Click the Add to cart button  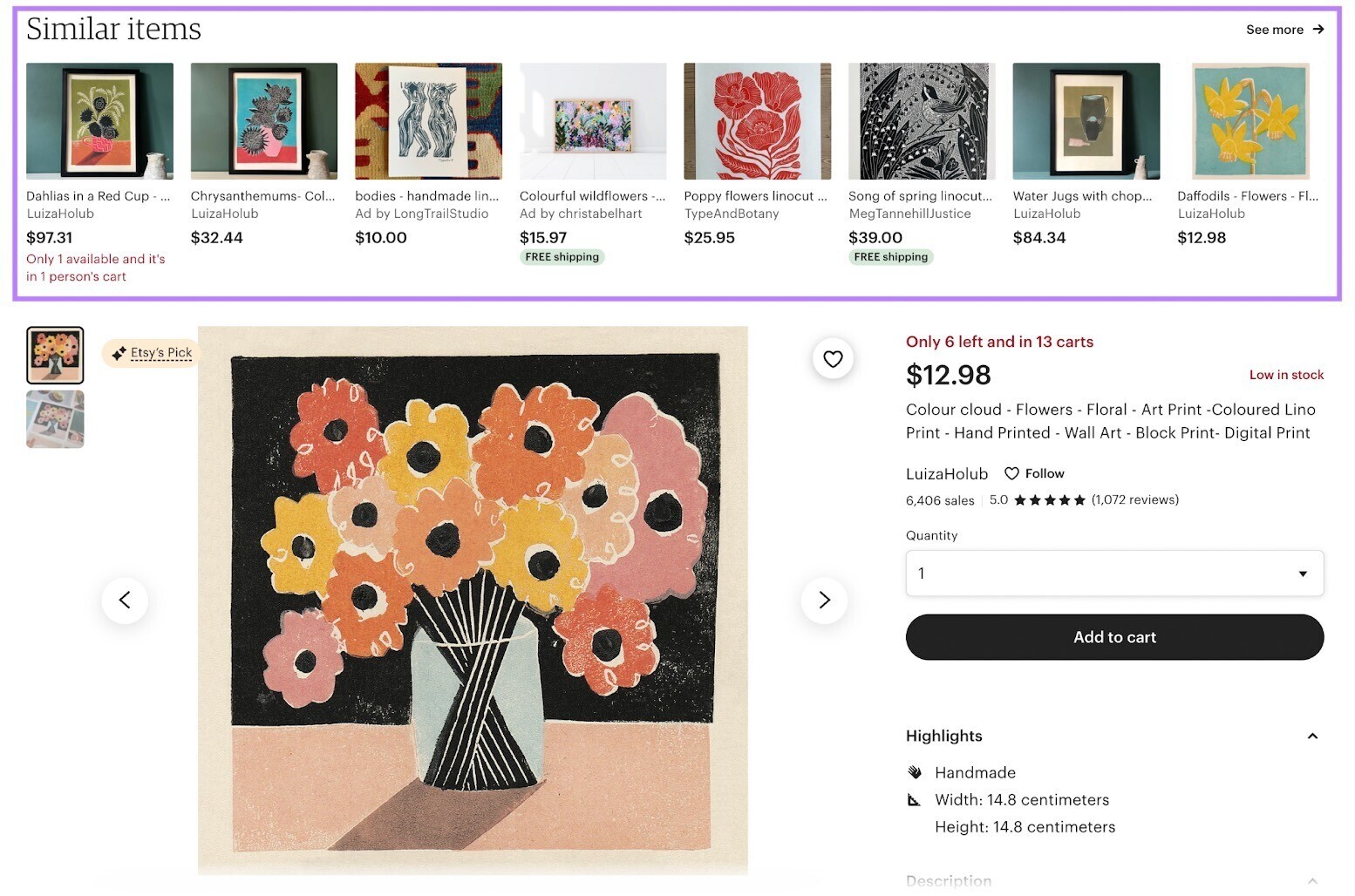[1114, 637]
